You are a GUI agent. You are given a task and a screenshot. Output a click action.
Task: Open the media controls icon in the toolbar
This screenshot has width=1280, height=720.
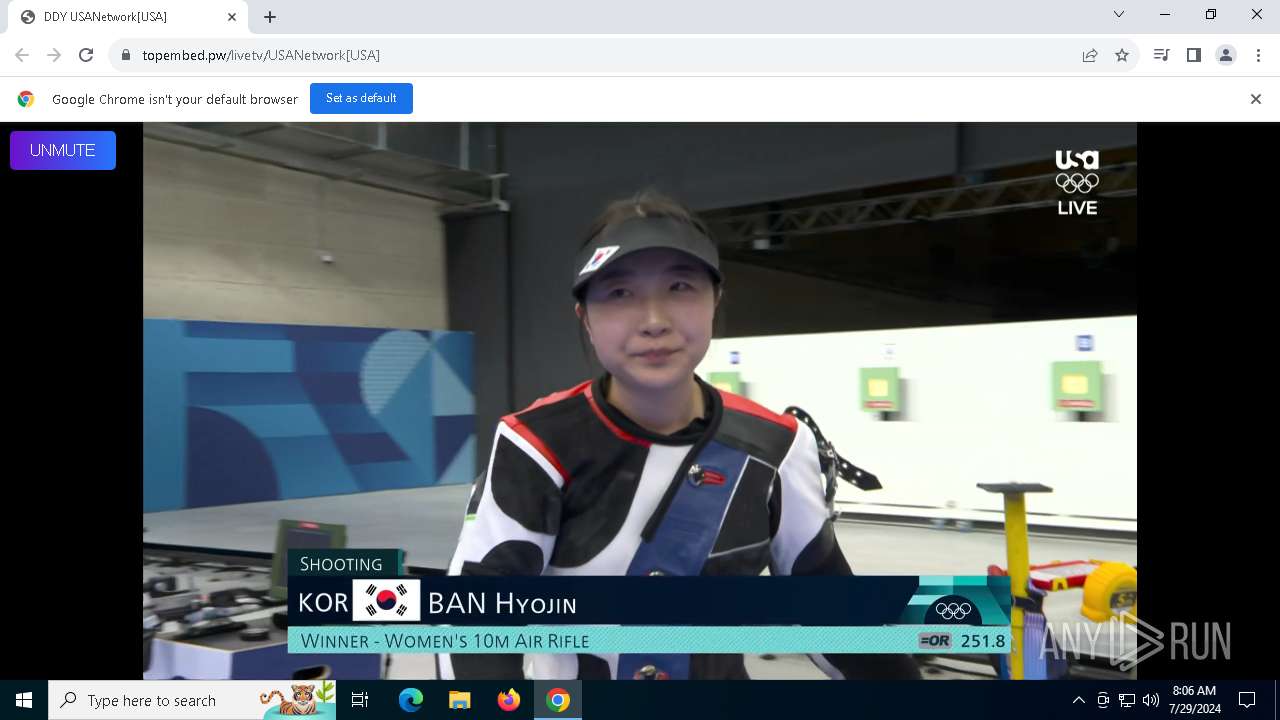pyautogui.click(x=1161, y=55)
